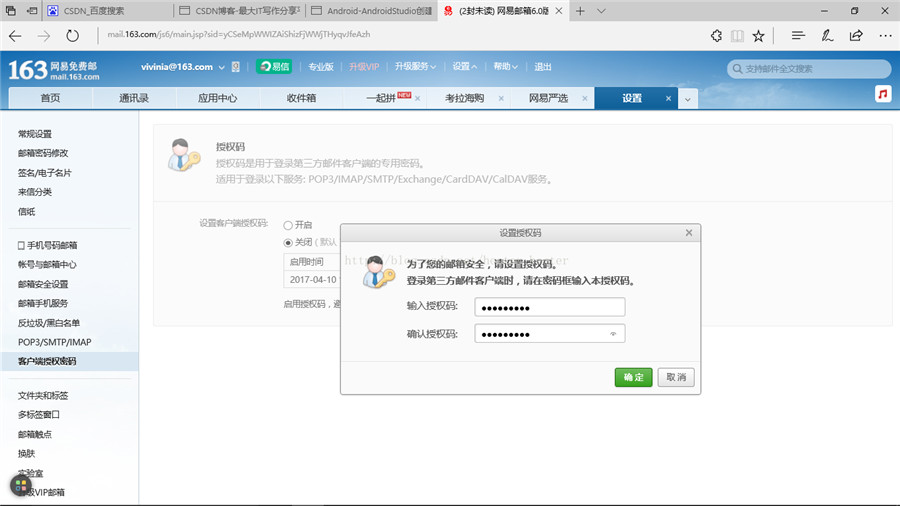Close the 一起拼 tab

pos(417,99)
